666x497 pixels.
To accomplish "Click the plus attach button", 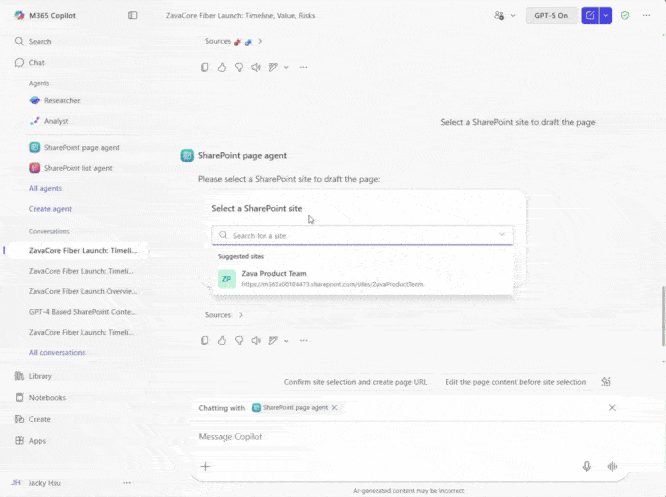I will point(205,466).
